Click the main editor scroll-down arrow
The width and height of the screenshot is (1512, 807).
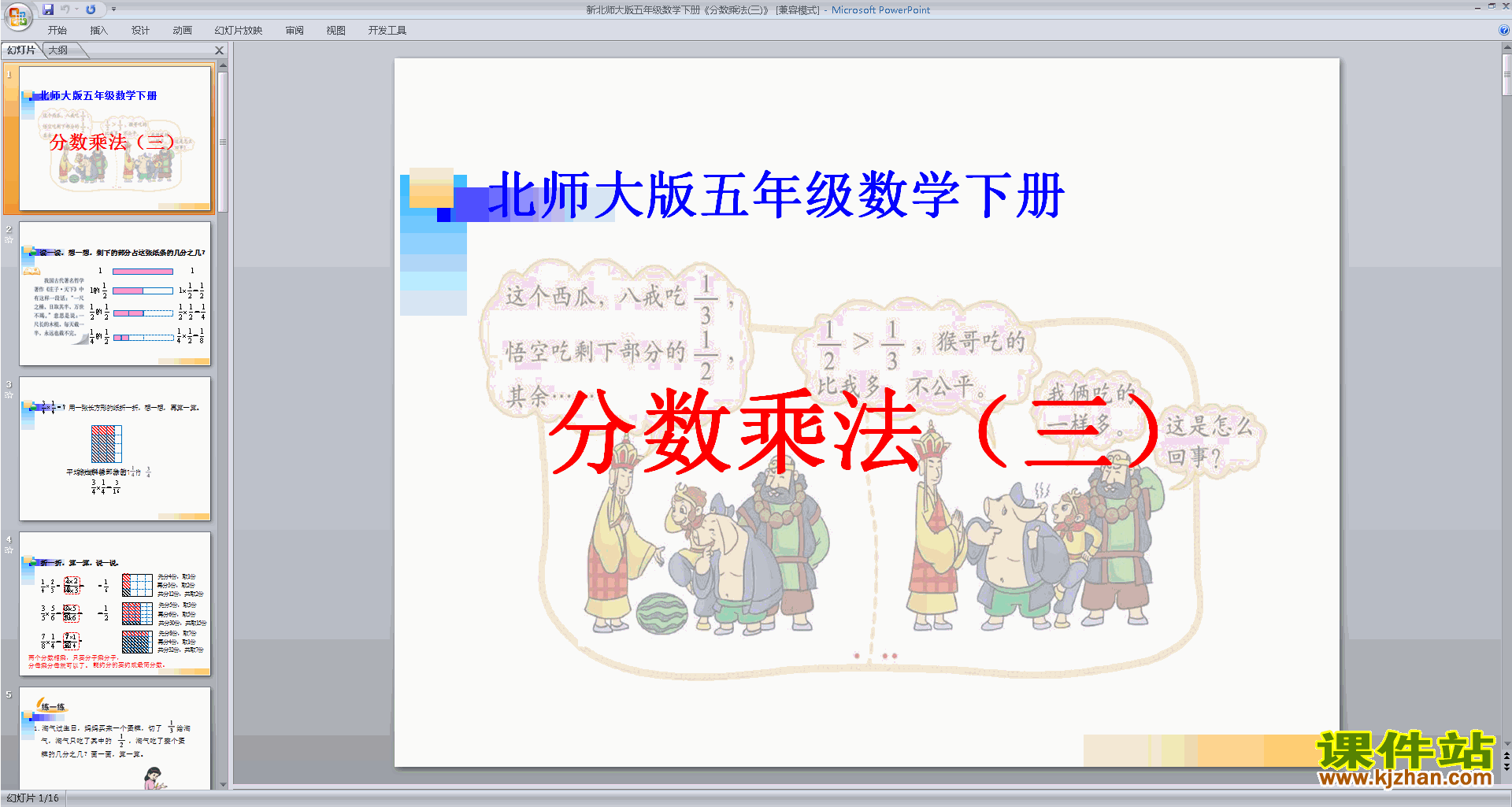point(1506,743)
